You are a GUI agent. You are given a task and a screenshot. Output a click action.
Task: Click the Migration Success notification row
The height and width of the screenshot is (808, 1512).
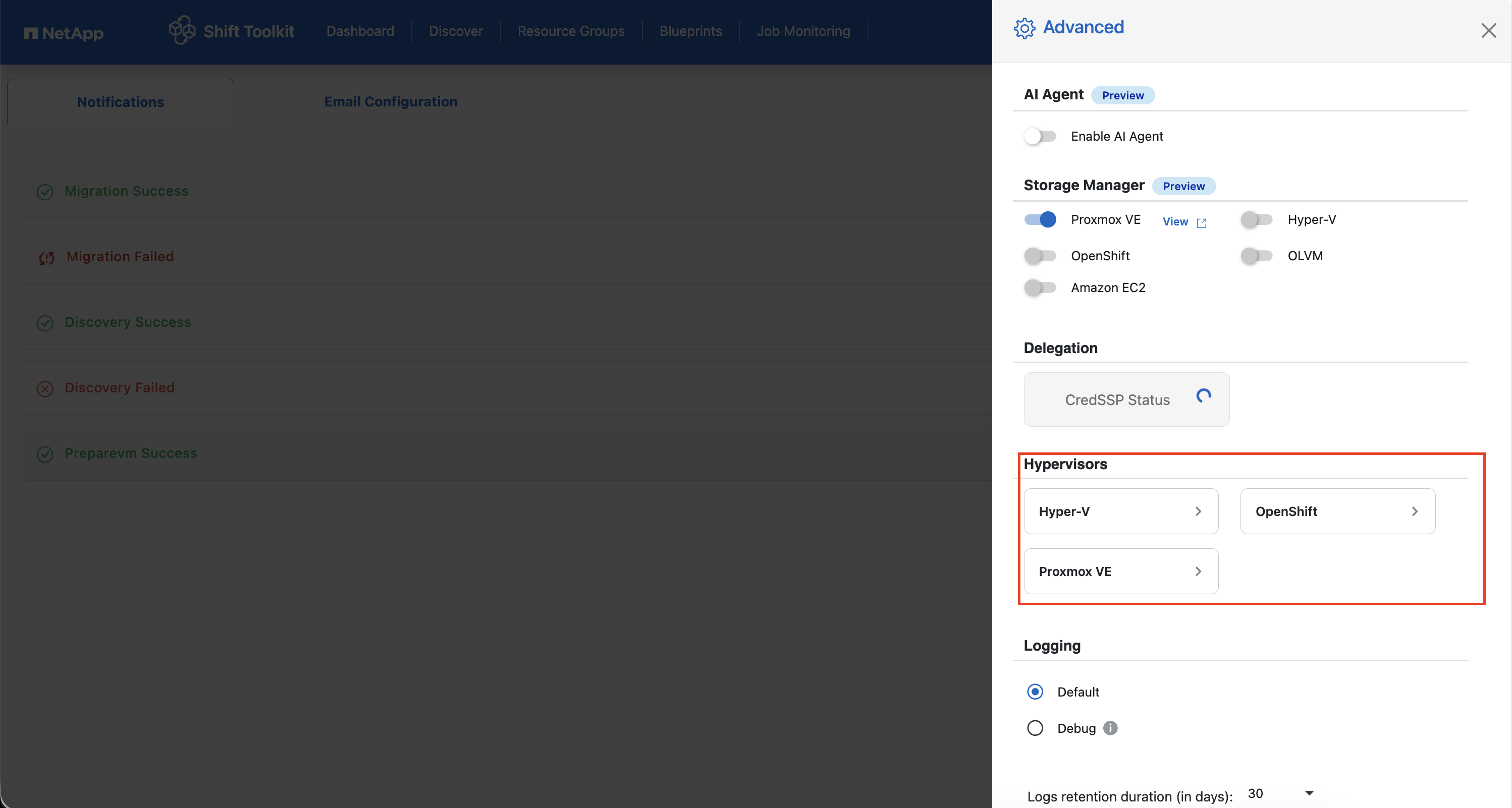click(x=507, y=191)
